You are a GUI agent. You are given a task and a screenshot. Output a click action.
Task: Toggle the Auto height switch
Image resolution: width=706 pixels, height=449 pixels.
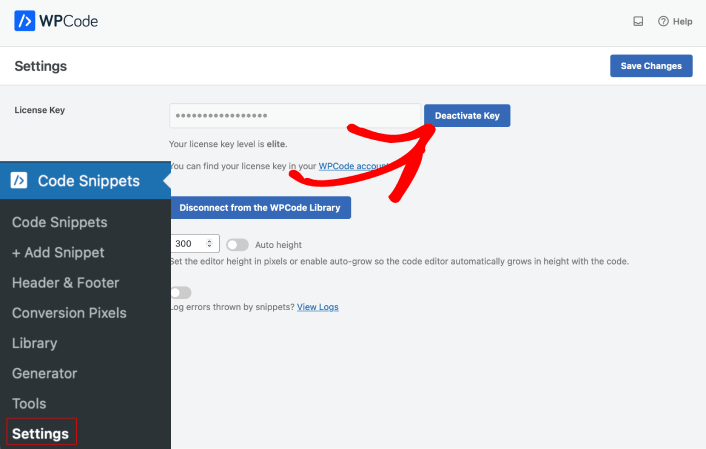click(237, 245)
